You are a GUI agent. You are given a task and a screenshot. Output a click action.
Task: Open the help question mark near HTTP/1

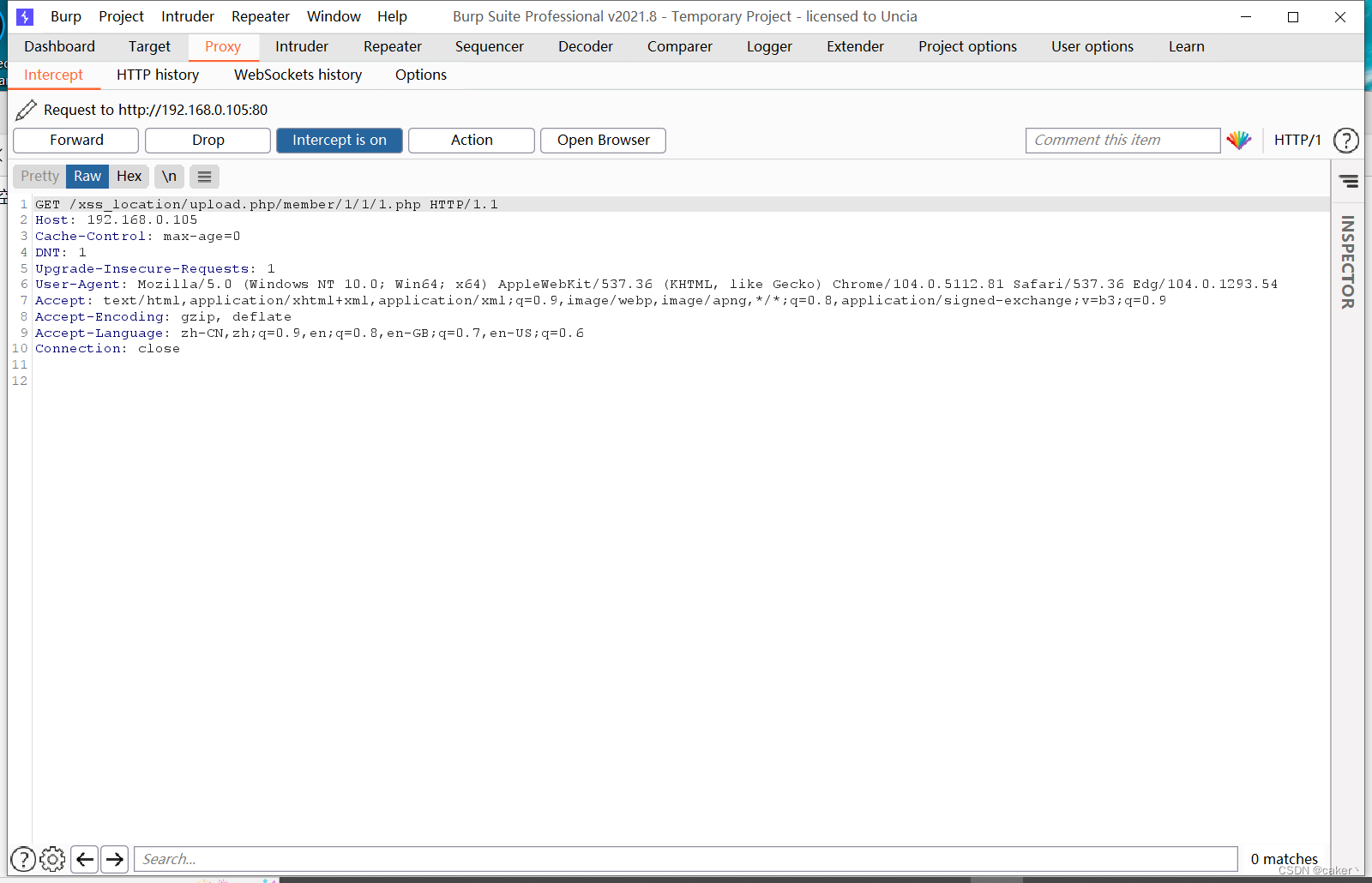[x=1346, y=140]
